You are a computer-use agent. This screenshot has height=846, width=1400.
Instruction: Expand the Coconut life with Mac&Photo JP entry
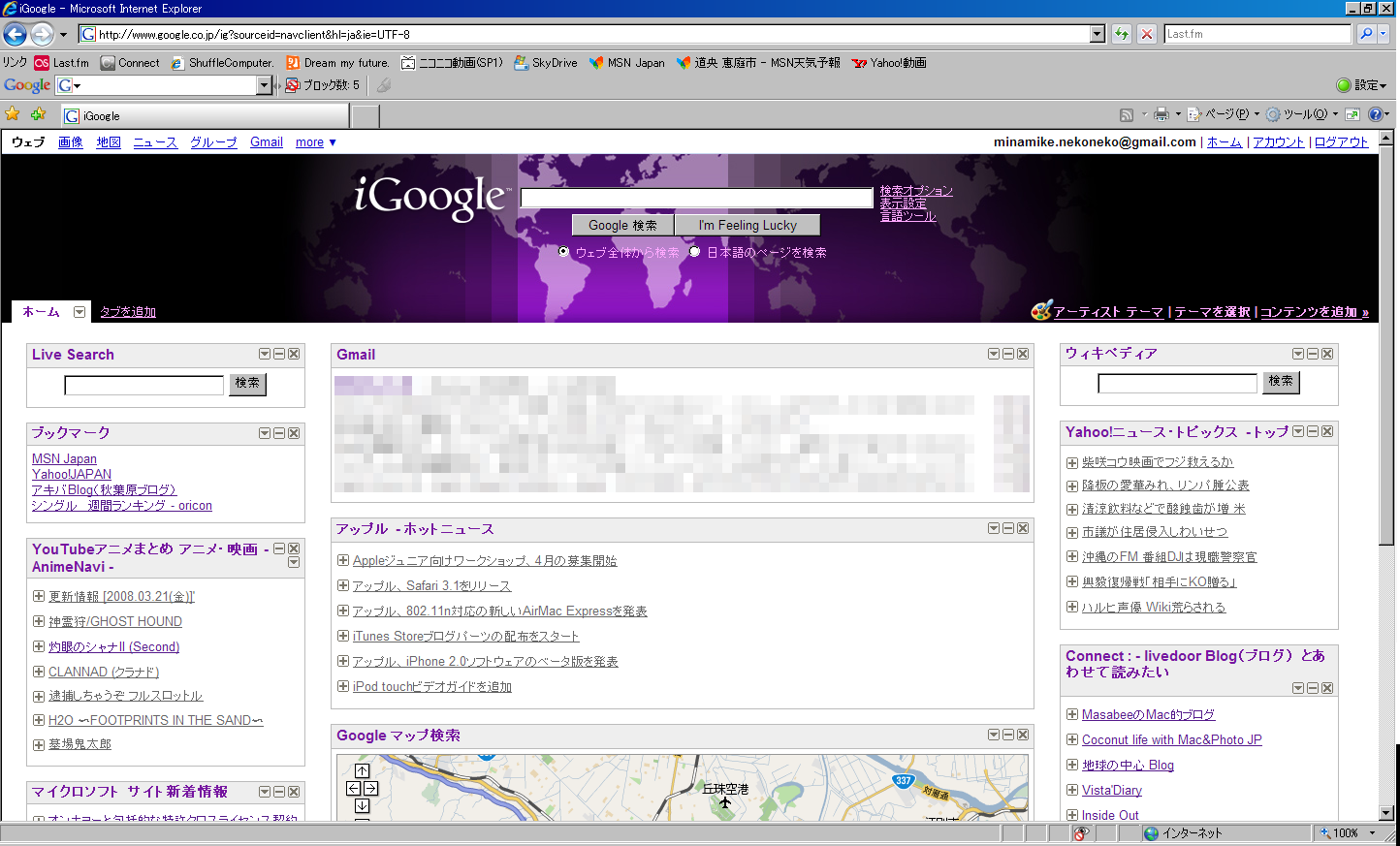tap(1072, 740)
